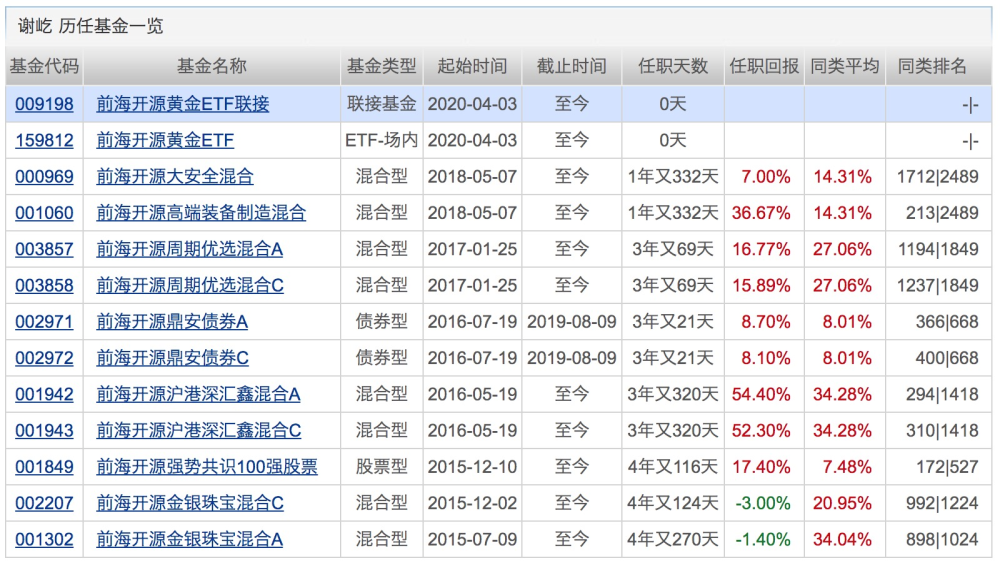
Task: Click the title 谢屹 历任基金一览
Action: (x=91, y=26)
